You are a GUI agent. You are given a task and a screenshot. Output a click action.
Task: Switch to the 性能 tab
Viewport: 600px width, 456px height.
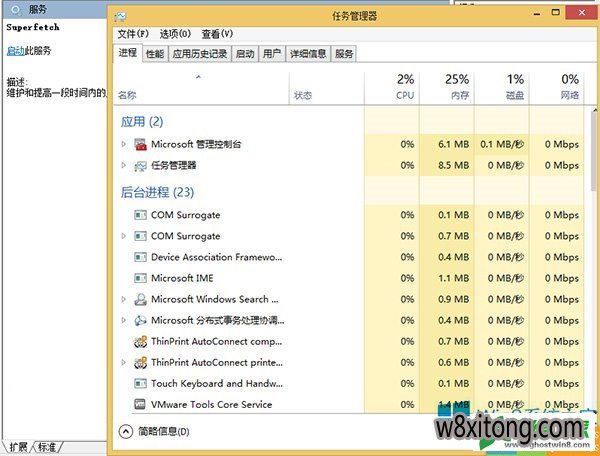tap(155, 54)
